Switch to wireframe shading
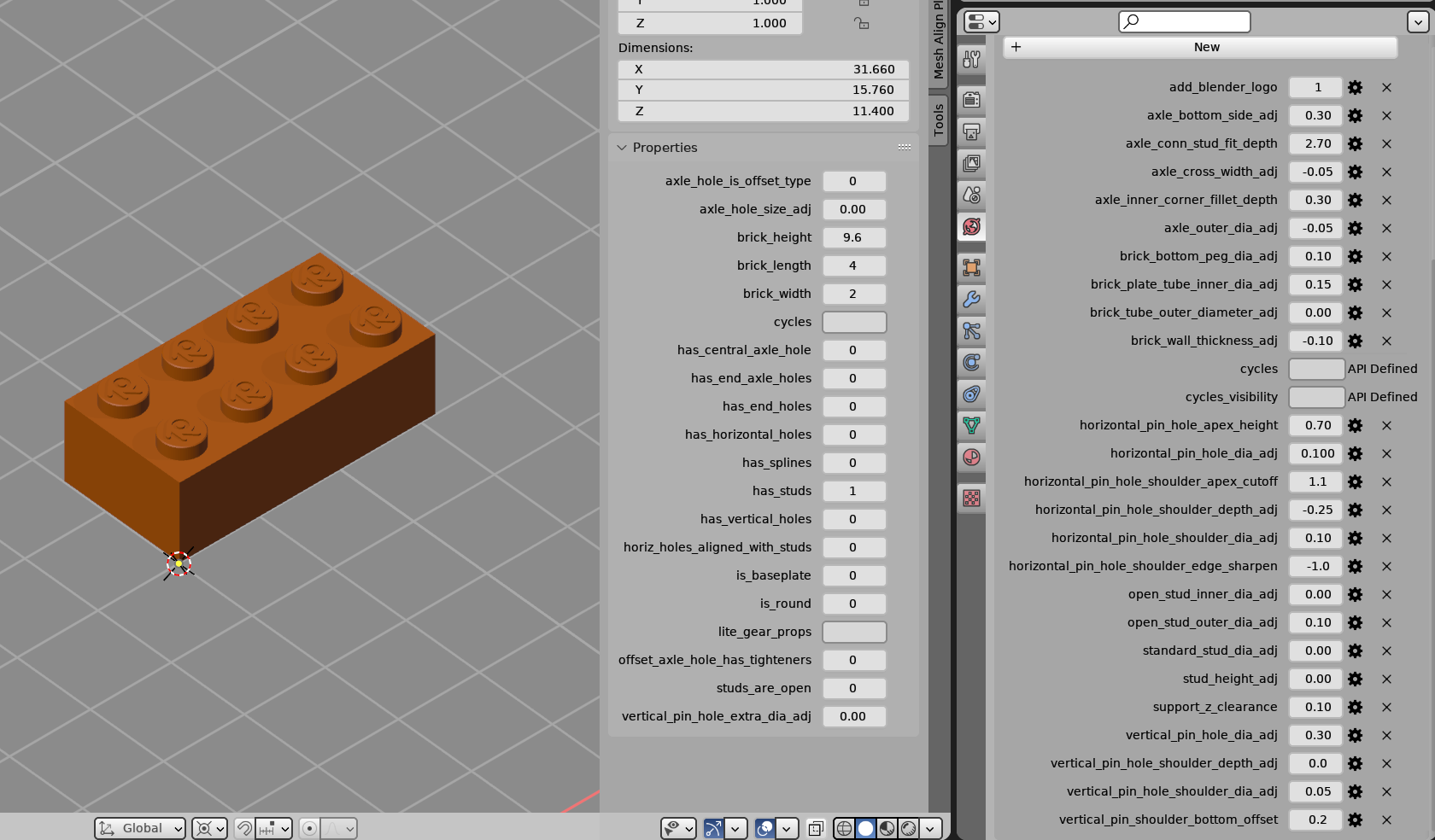 (844, 828)
